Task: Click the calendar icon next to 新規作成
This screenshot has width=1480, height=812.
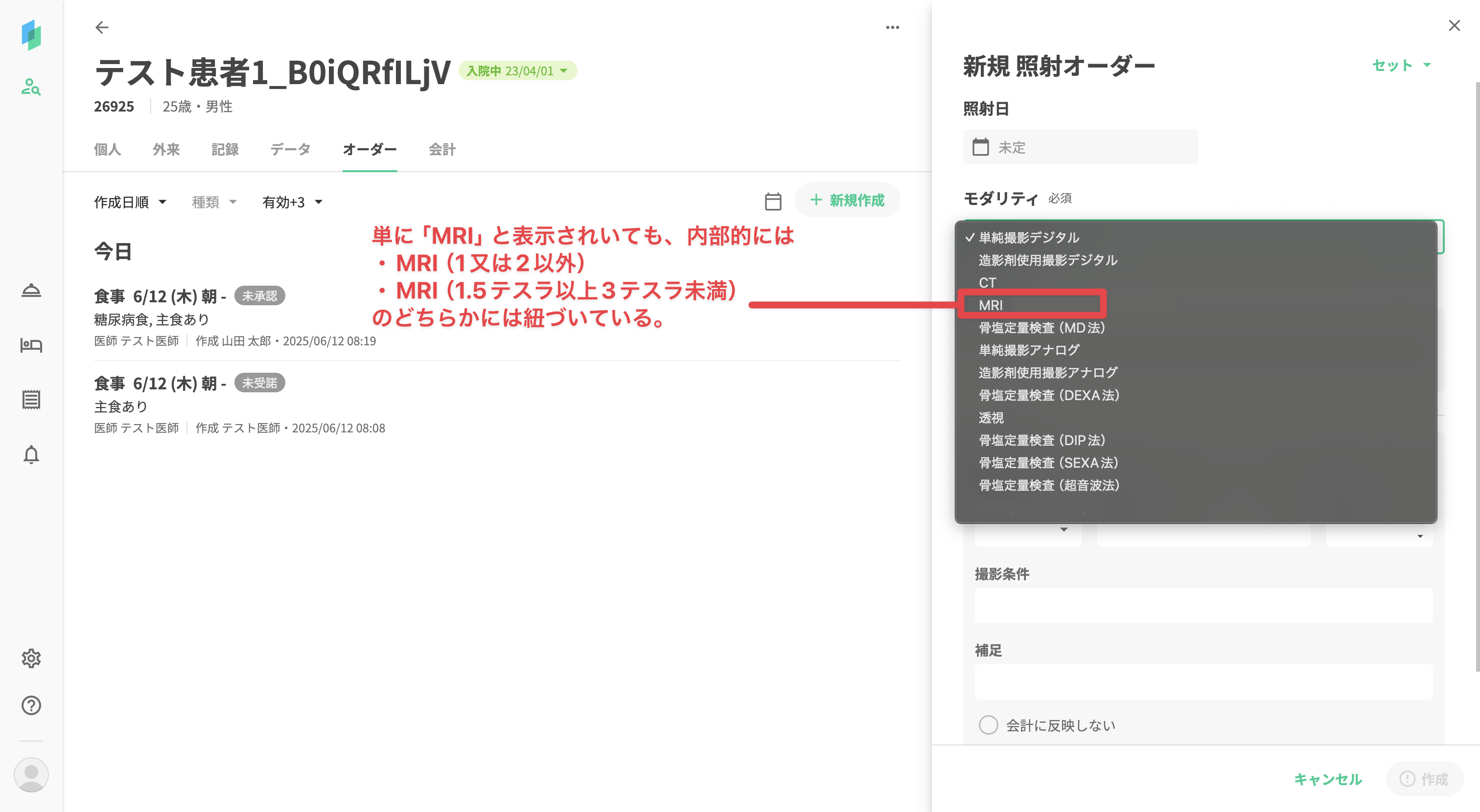Action: click(x=773, y=201)
